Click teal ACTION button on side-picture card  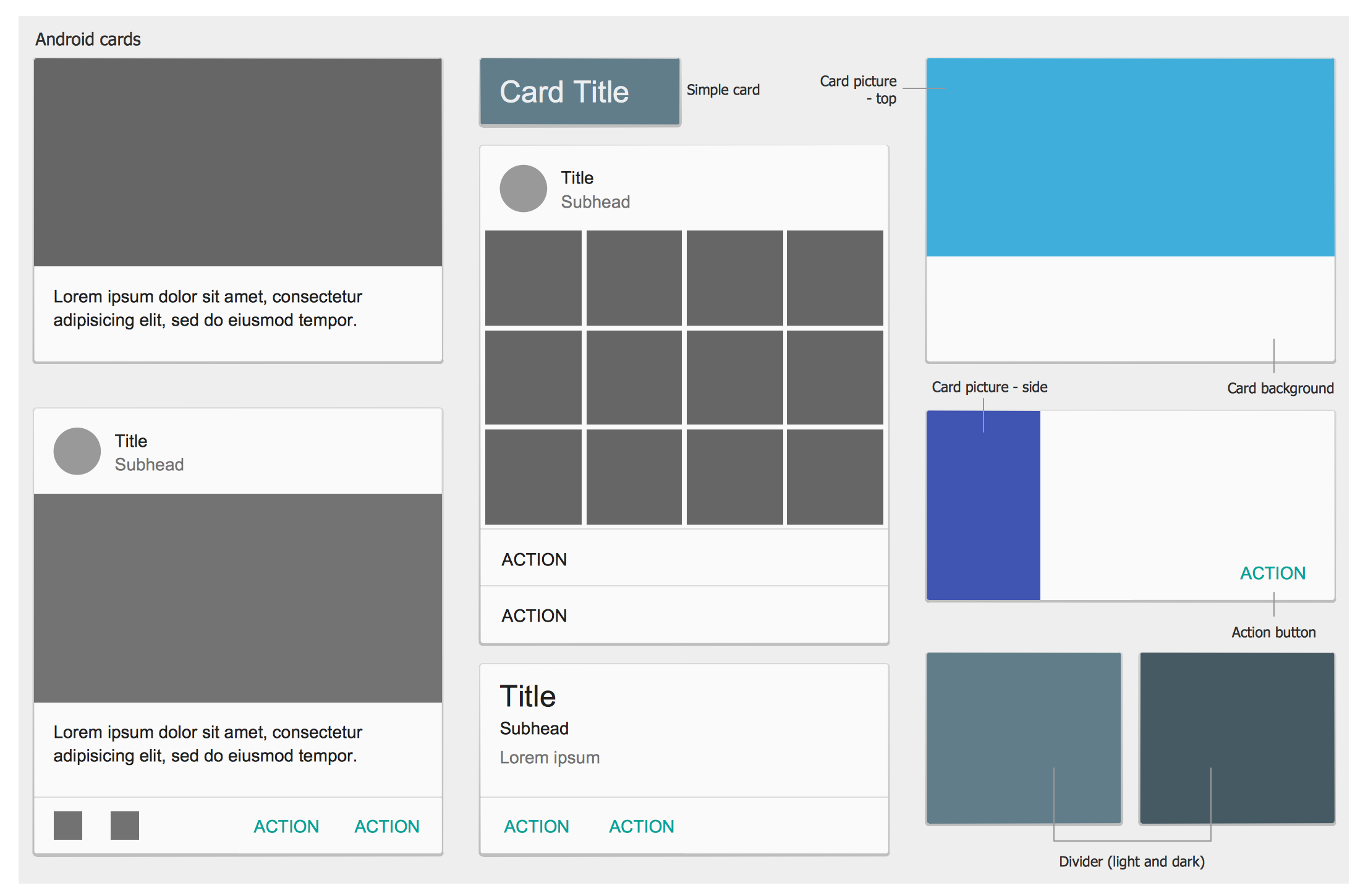pyautogui.click(x=1272, y=573)
